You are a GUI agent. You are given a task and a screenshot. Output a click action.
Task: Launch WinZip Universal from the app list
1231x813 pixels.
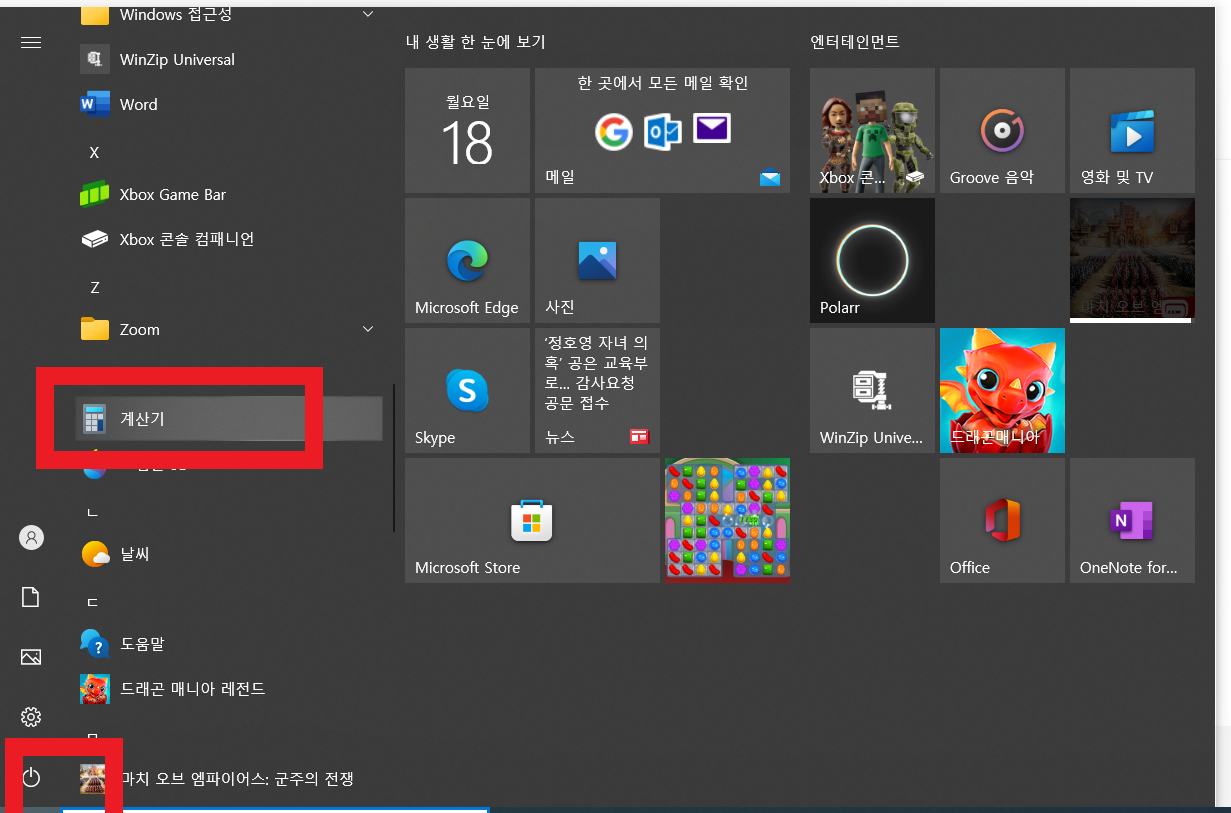click(229, 59)
